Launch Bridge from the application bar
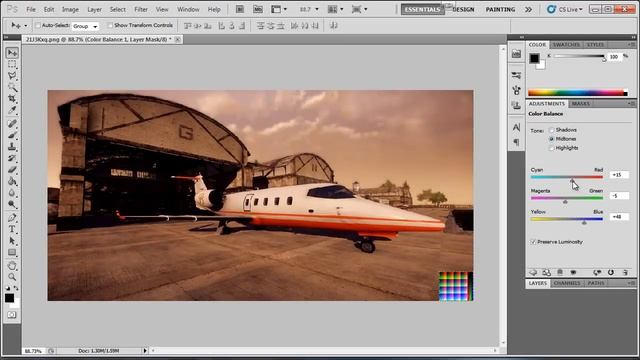The height and width of the screenshot is (360, 640). [240, 9]
